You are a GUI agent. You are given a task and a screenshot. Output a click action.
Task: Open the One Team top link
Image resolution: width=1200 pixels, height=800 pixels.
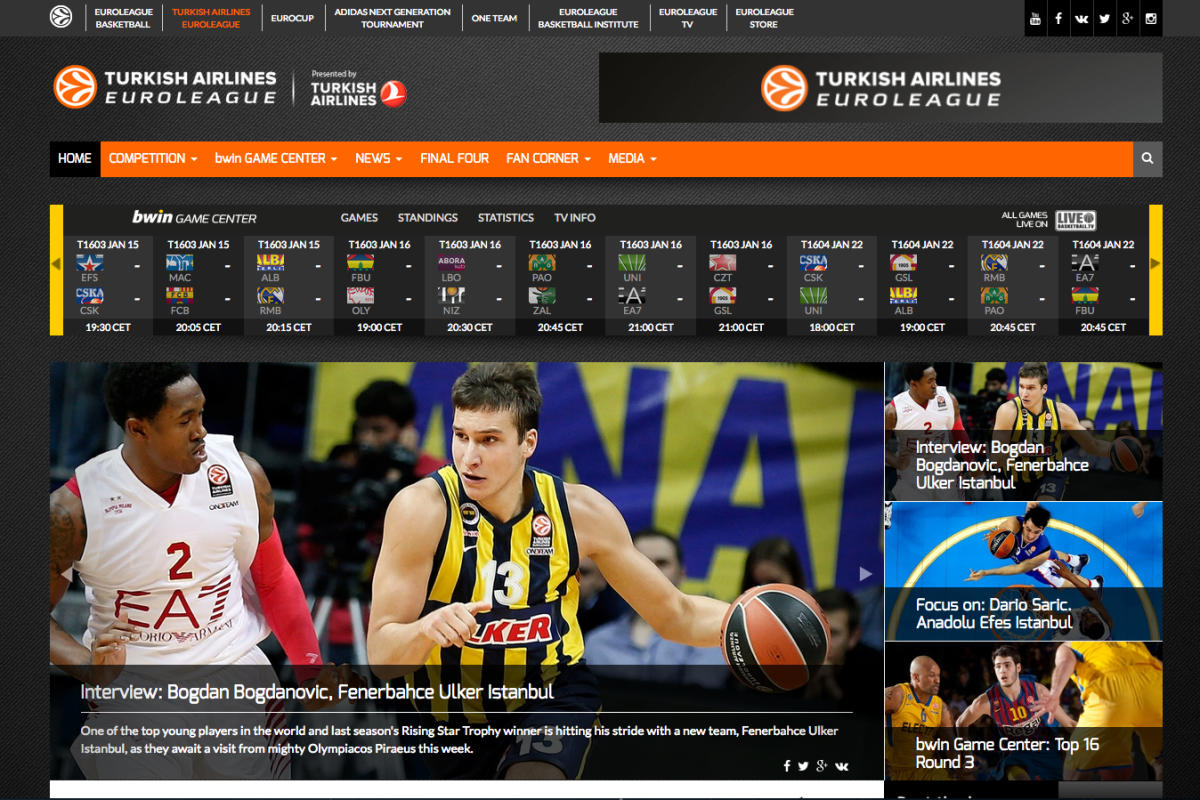494,18
